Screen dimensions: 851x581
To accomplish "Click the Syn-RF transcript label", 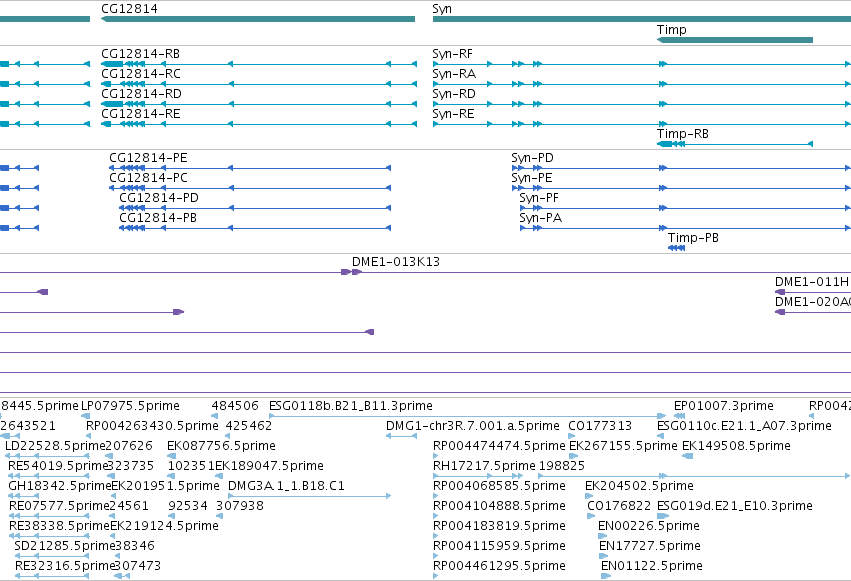I will pyautogui.click(x=453, y=54).
